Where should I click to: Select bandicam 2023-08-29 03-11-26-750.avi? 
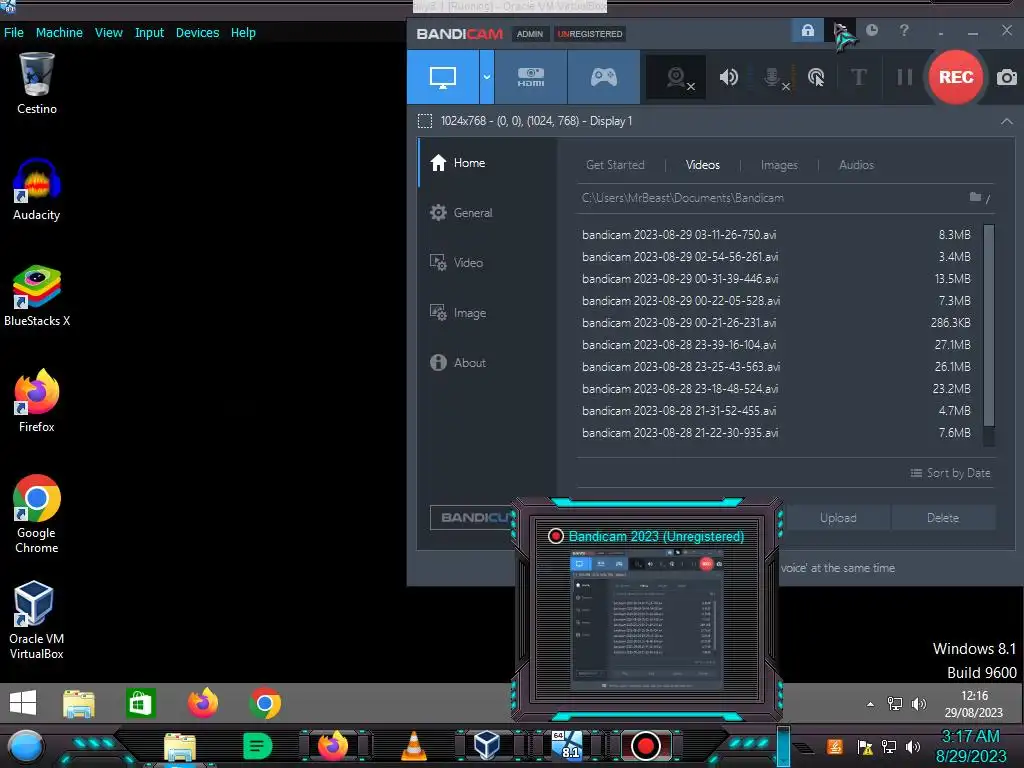tap(776, 234)
